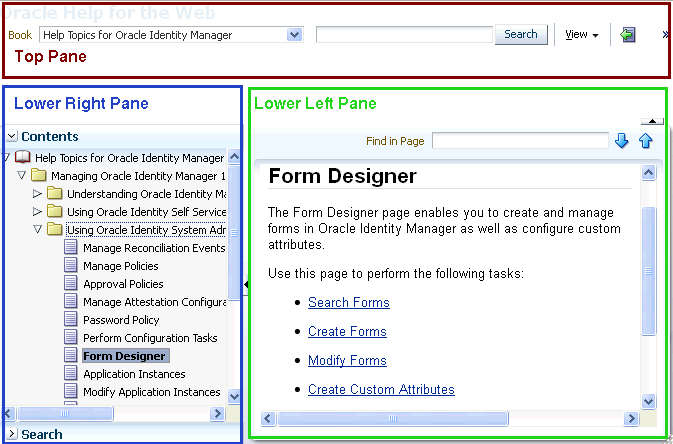Click Contents tree horizontal scrollbar thumb
This screenshot has width=673, height=444.
65,413
